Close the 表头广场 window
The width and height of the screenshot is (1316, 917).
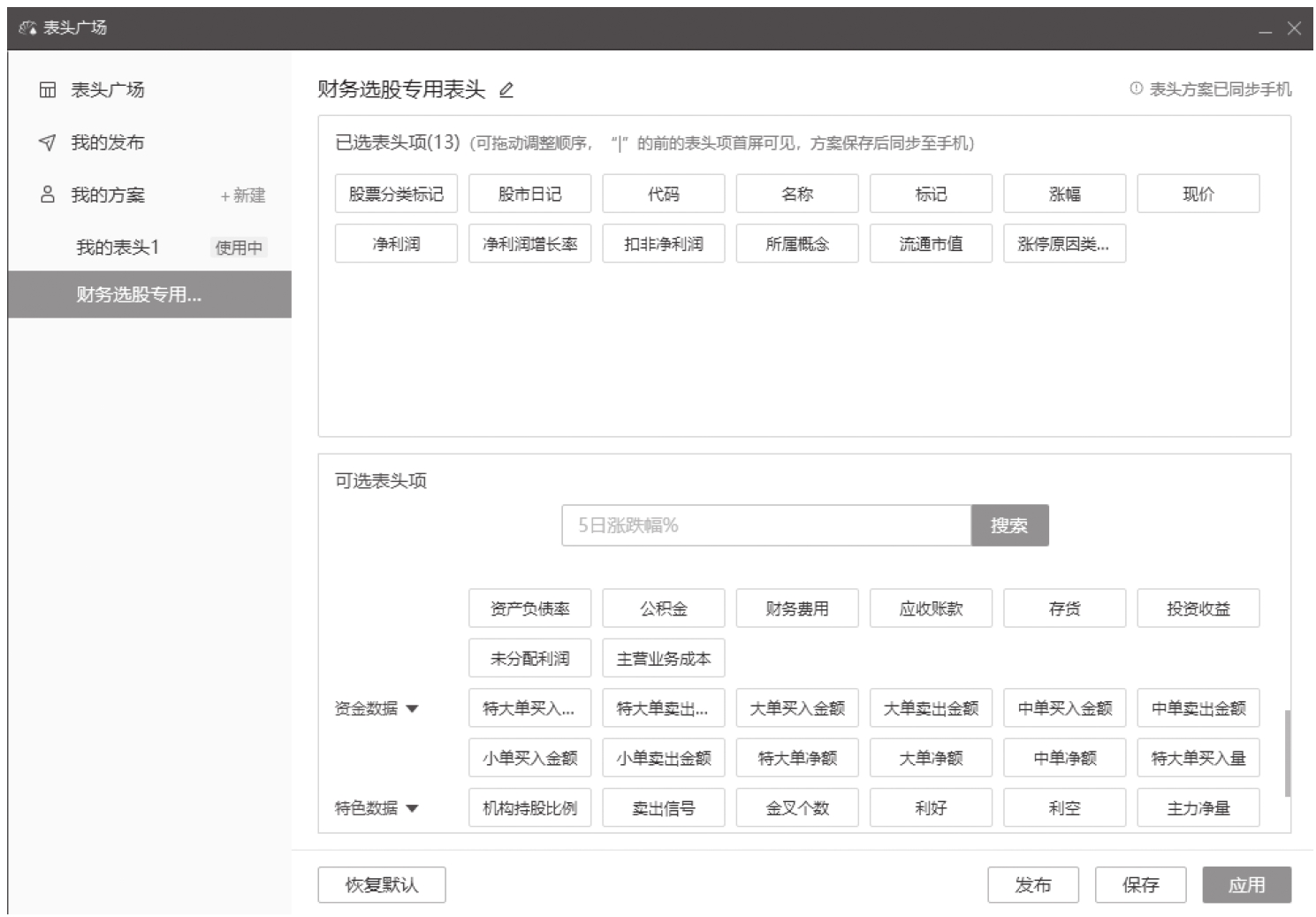tap(1294, 28)
